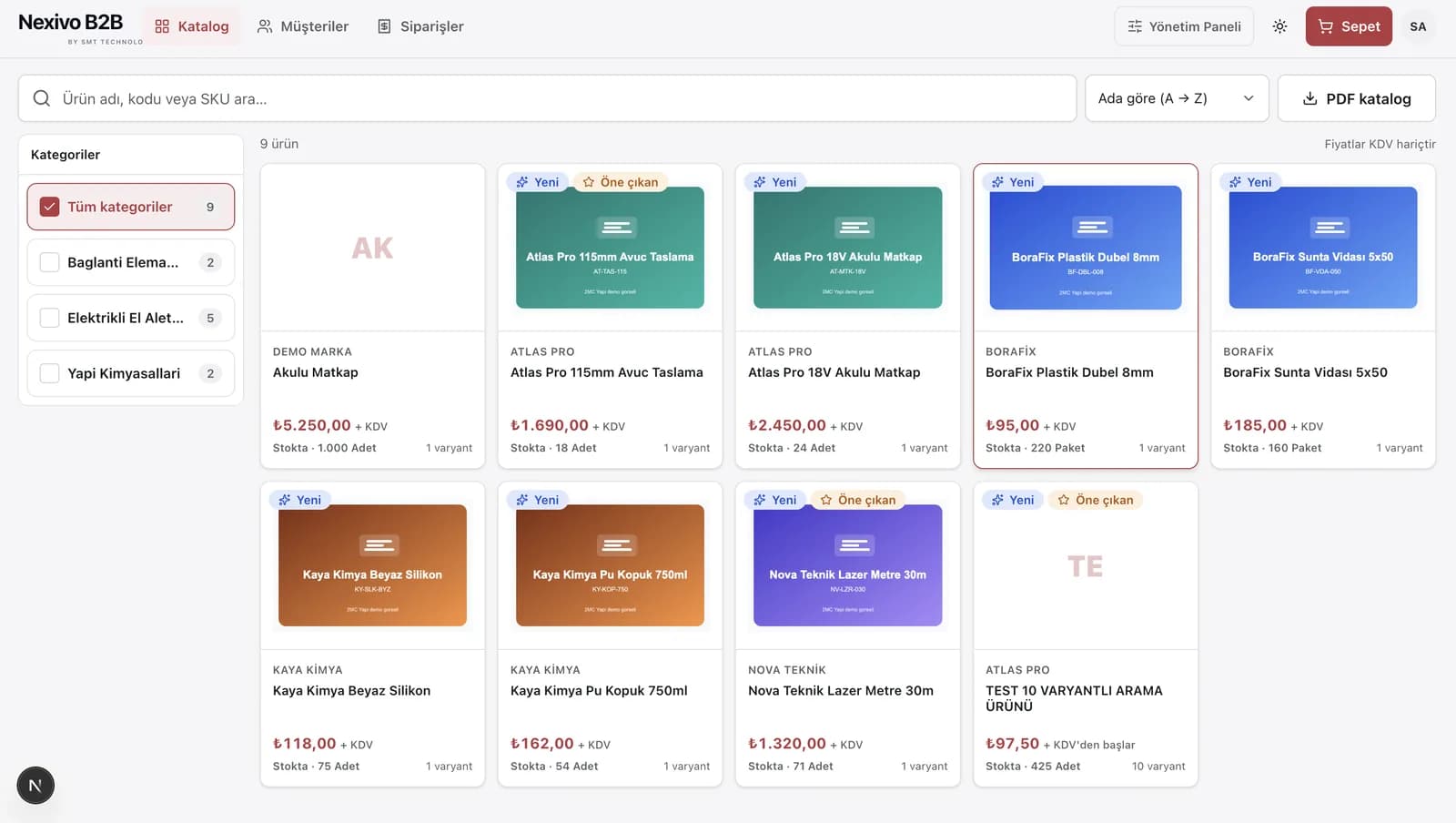The width and height of the screenshot is (1456, 823).
Task: Open the BoraFix Sunta Vidası 5x50 thumbnail
Action: click(x=1323, y=248)
